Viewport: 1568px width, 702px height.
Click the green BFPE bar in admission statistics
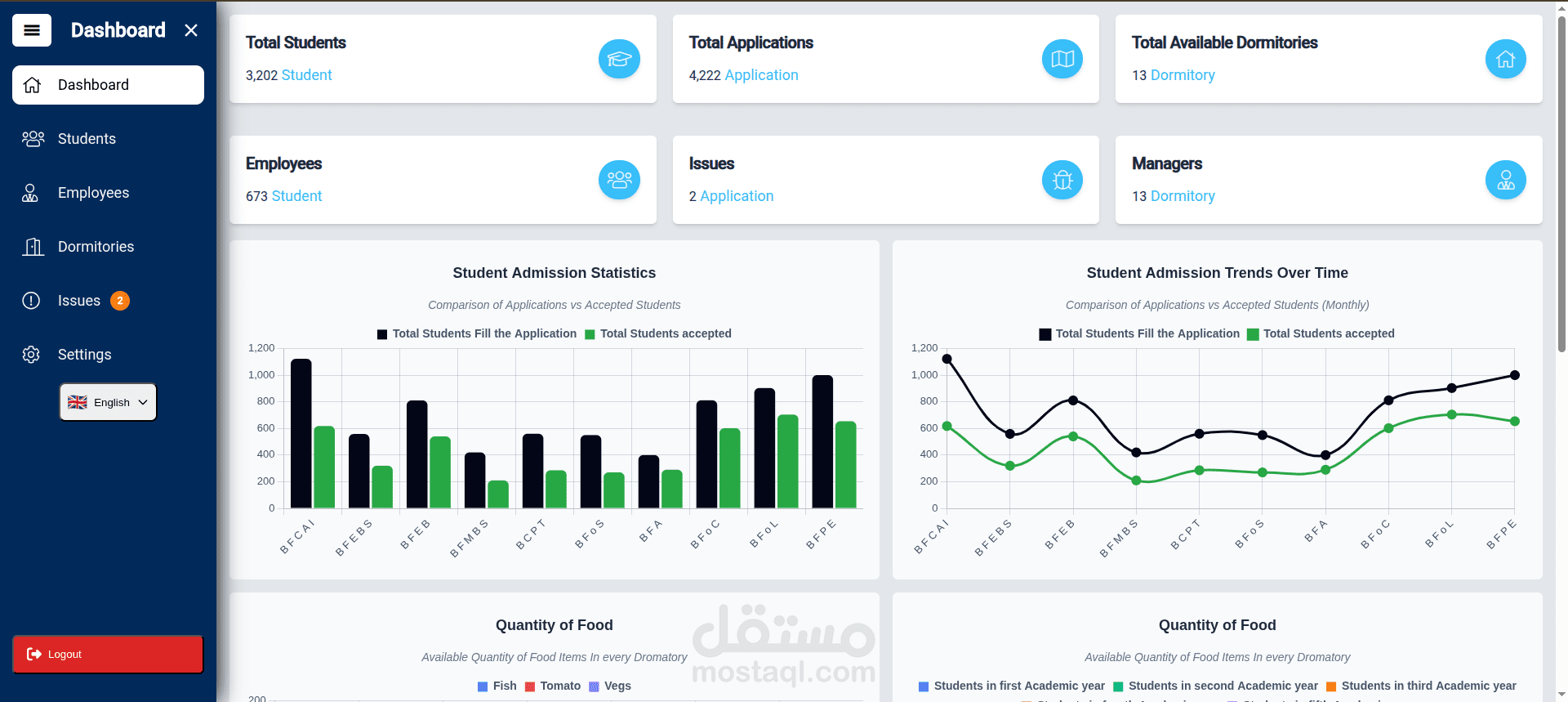pos(846,465)
